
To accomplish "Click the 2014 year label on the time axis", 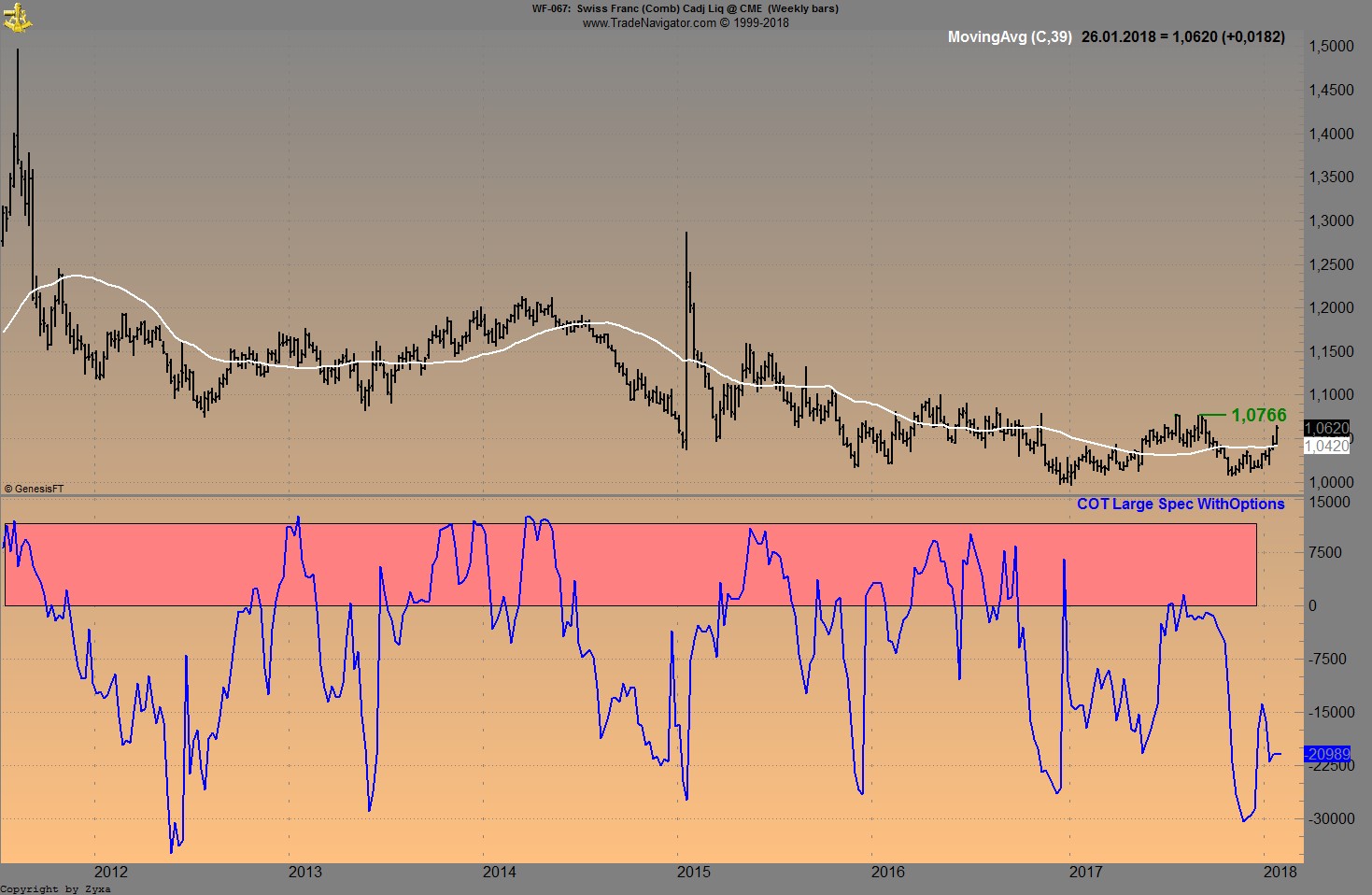I will (x=499, y=872).
